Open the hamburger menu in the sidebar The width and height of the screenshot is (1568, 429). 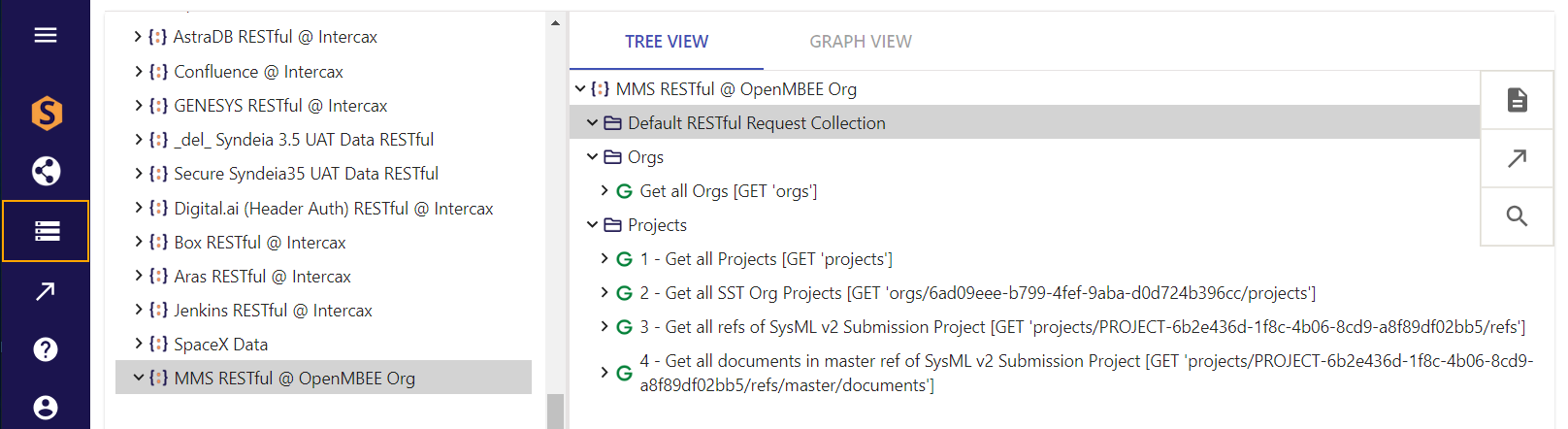click(45, 36)
